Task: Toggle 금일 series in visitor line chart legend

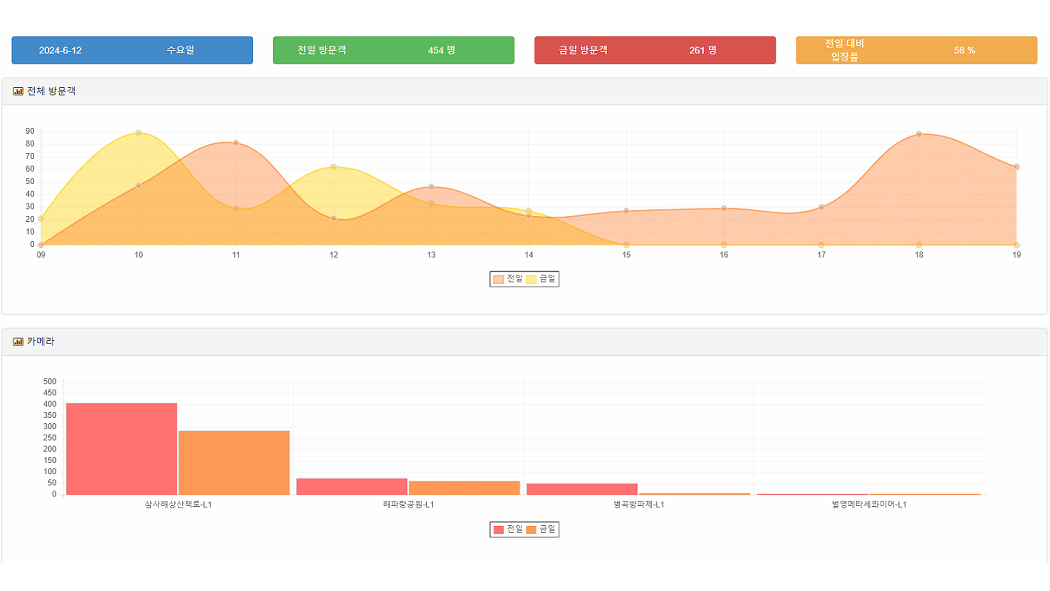Action: tap(541, 279)
